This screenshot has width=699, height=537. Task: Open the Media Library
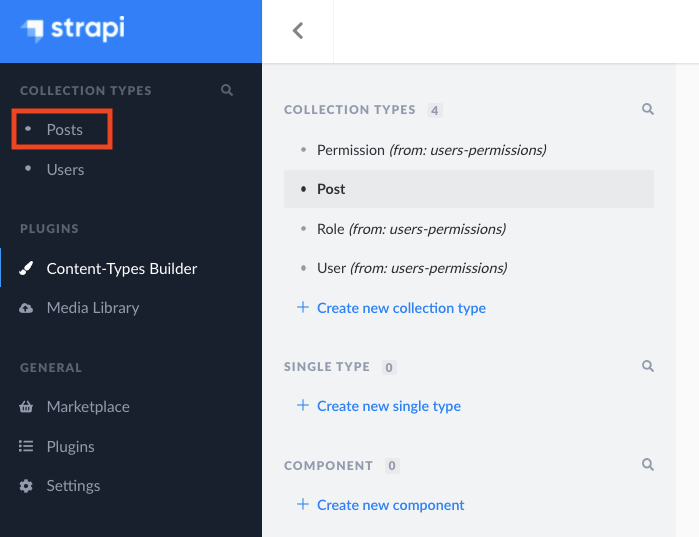coord(93,308)
